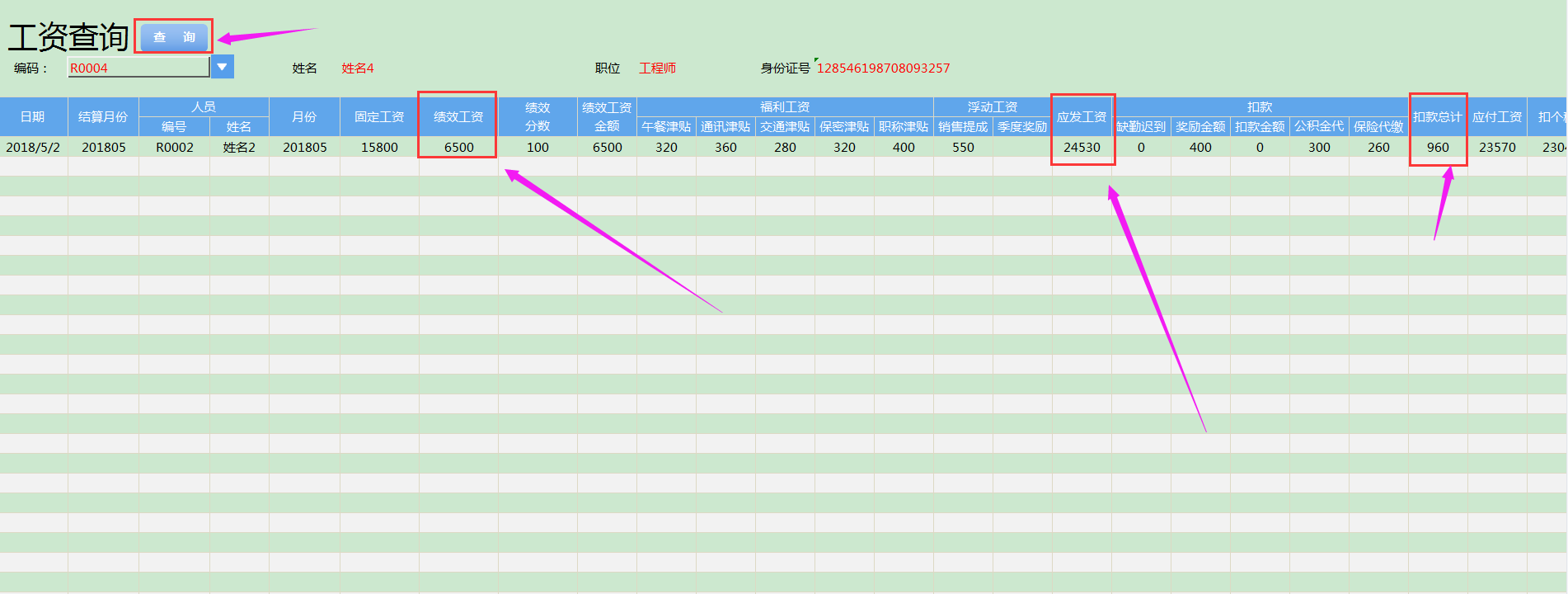This screenshot has height=594, width=1568.
Task: Click the 日期 column header
Action: [34, 117]
